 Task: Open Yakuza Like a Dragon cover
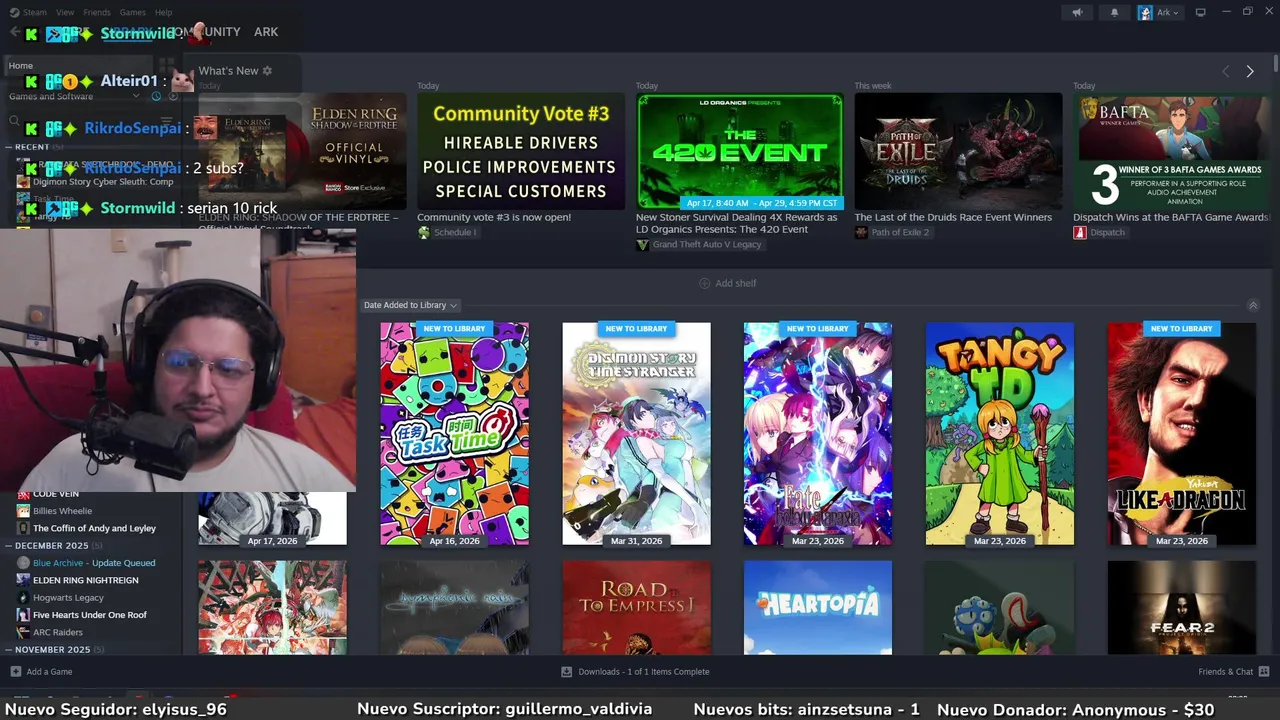tap(1181, 433)
